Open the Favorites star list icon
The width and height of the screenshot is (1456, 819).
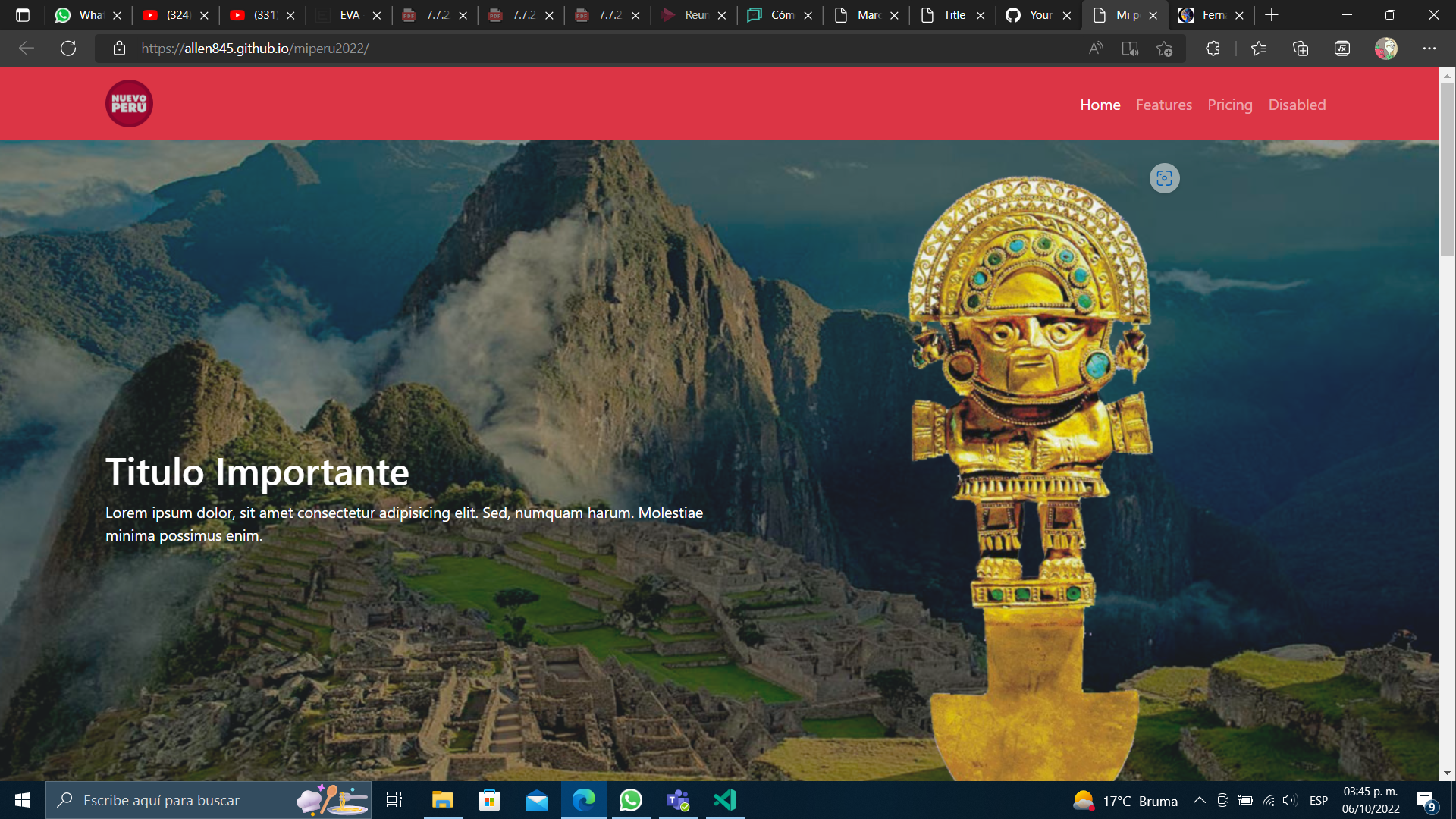[x=1259, y=49]
